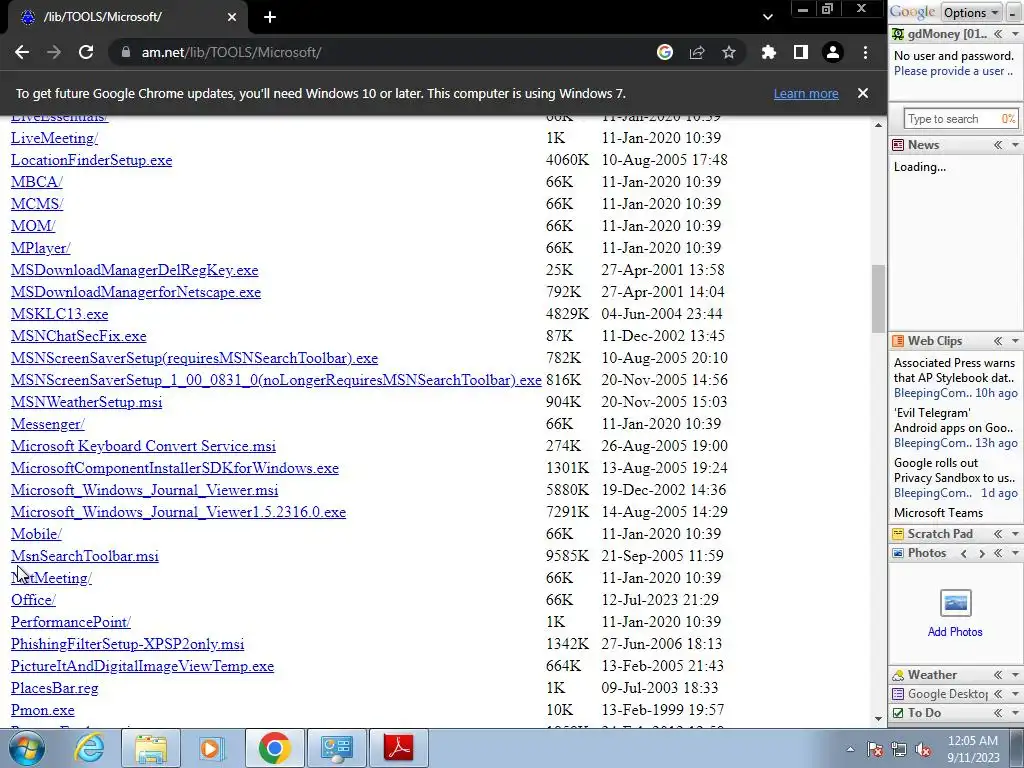This screenshot has width=1024, height=768.
Task: Toggle the Chrome side panel icon
Action: click(801, 52)
